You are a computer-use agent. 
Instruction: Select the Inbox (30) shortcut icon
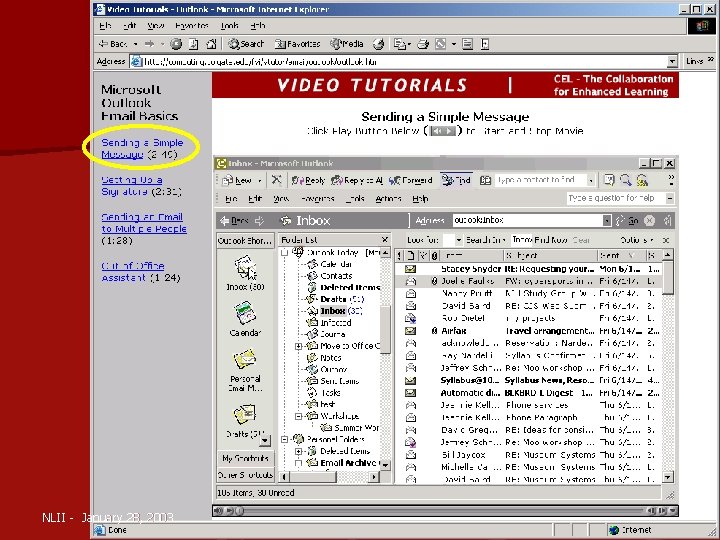click(245, 274)
